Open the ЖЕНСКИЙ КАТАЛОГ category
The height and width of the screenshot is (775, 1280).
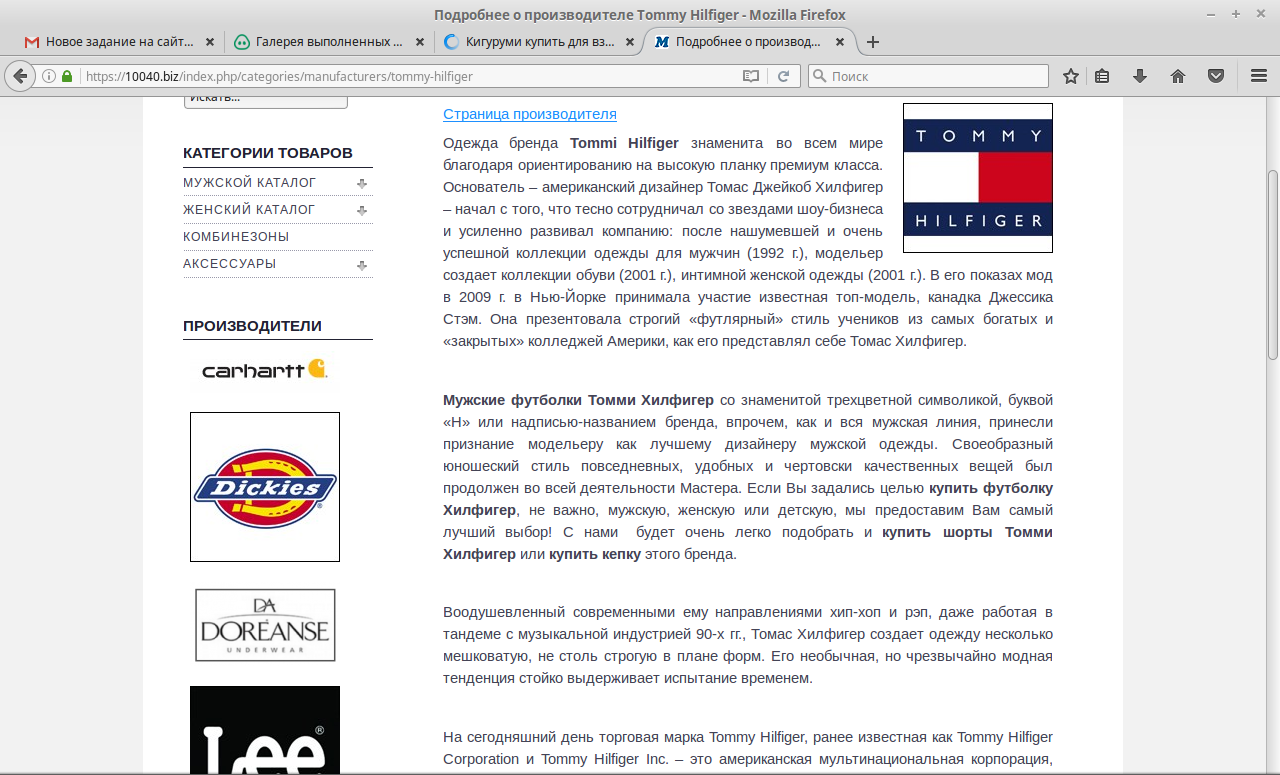point(249,210)
